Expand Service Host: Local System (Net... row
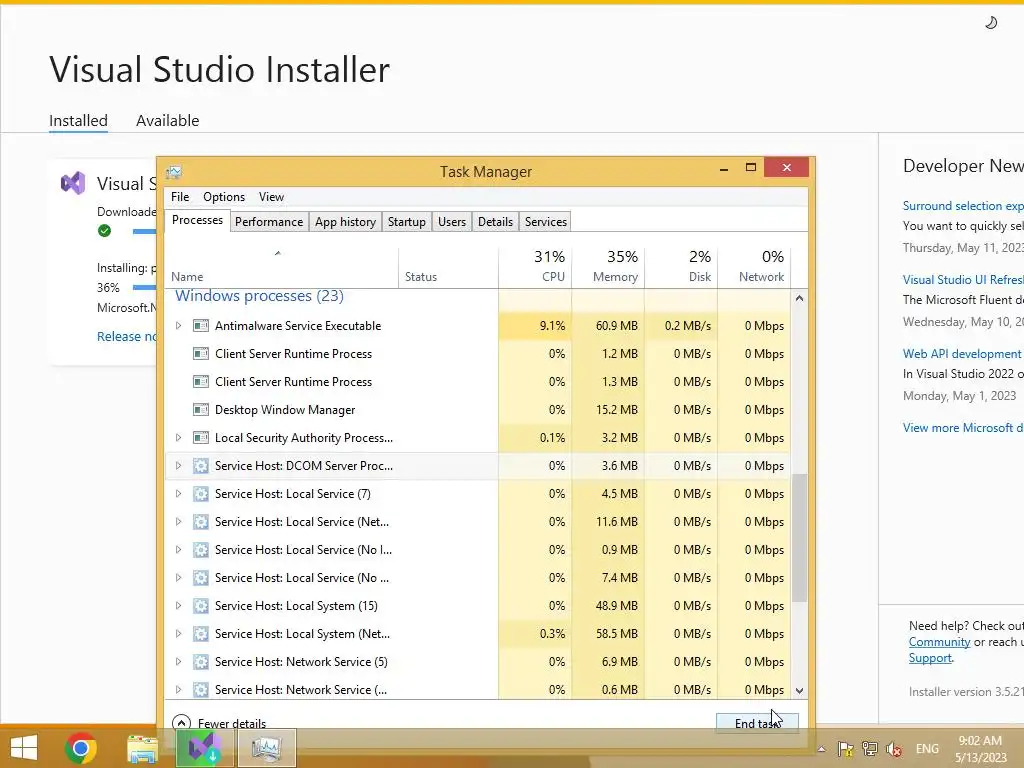This screenshot has height=768, width=1024. [x=178, y=633]
